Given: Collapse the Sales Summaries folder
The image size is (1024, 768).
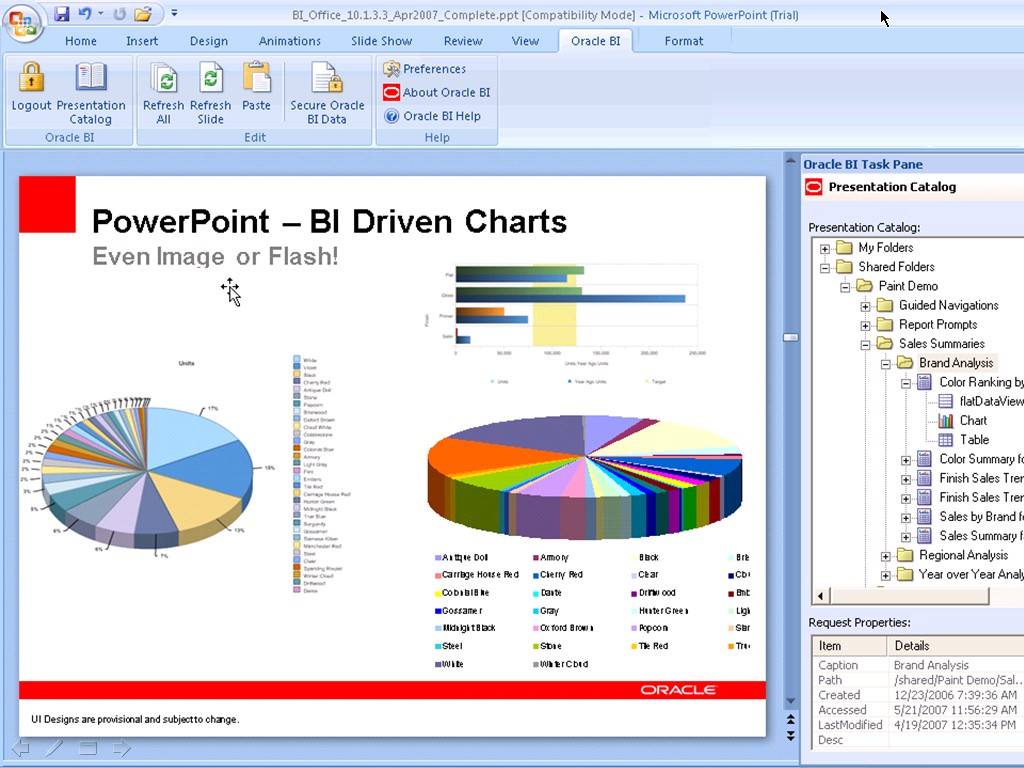Looking at the screenshot, I should (865, 345).
